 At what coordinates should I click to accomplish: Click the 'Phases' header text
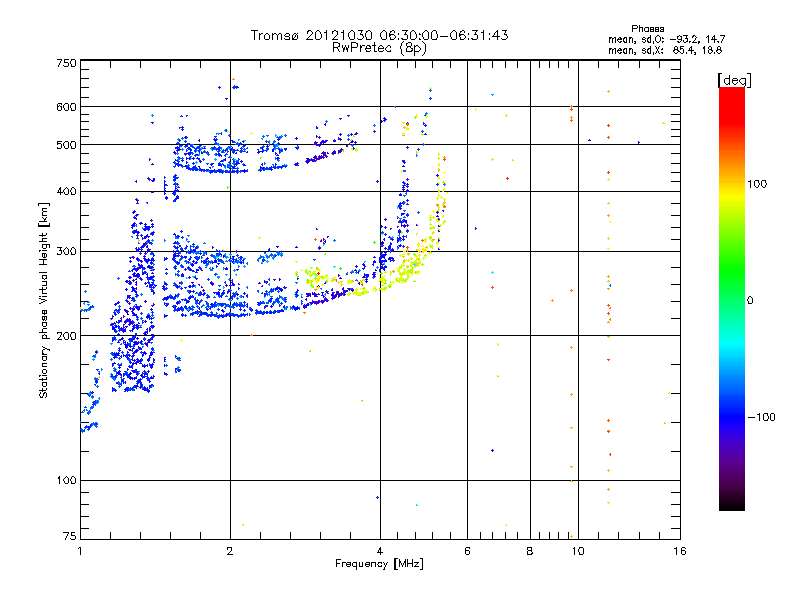coord(647,29)
